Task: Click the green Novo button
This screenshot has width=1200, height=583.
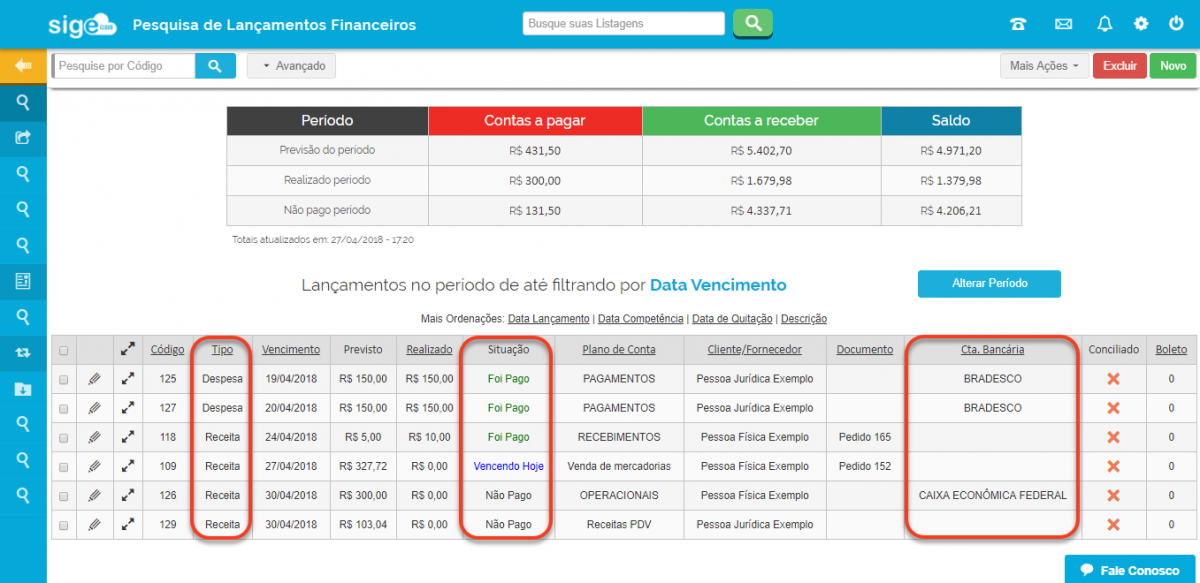Action: tap(1173, 66)
